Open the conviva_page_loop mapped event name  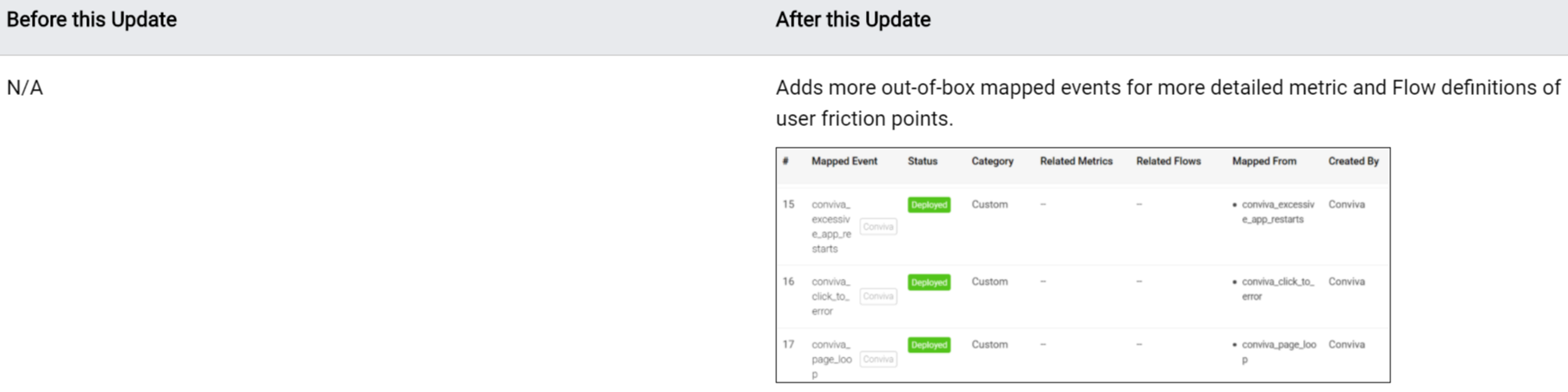[831, 359]
